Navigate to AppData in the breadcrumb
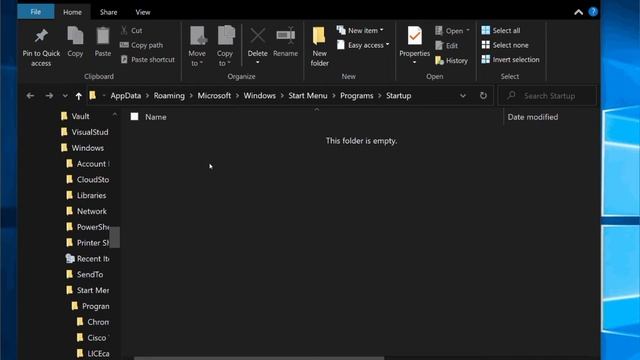Image resolution: width=640 pixels, height=360 pixels. click(x=126, y=96)
